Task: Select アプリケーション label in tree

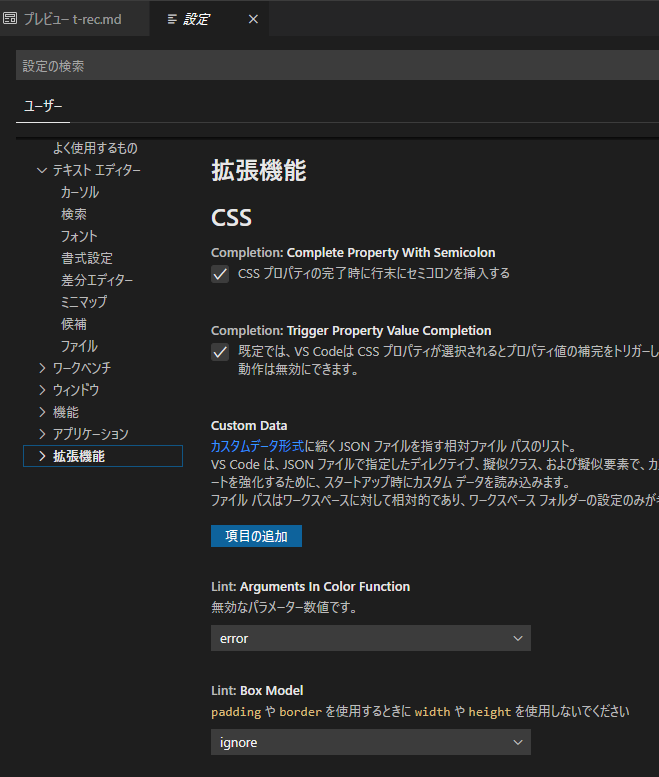Action: (x=91, y=434)
